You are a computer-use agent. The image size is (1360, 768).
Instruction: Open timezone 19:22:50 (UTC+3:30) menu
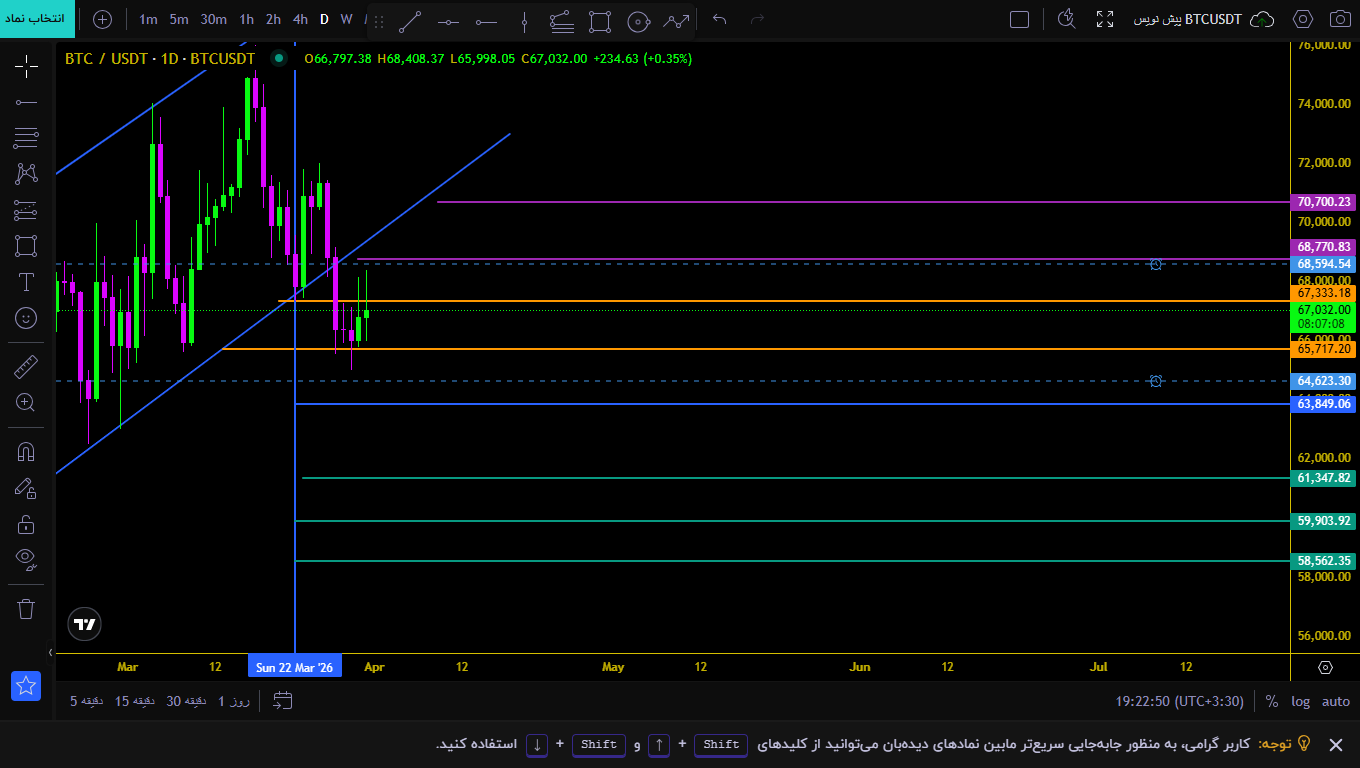tap(1180, 701)
